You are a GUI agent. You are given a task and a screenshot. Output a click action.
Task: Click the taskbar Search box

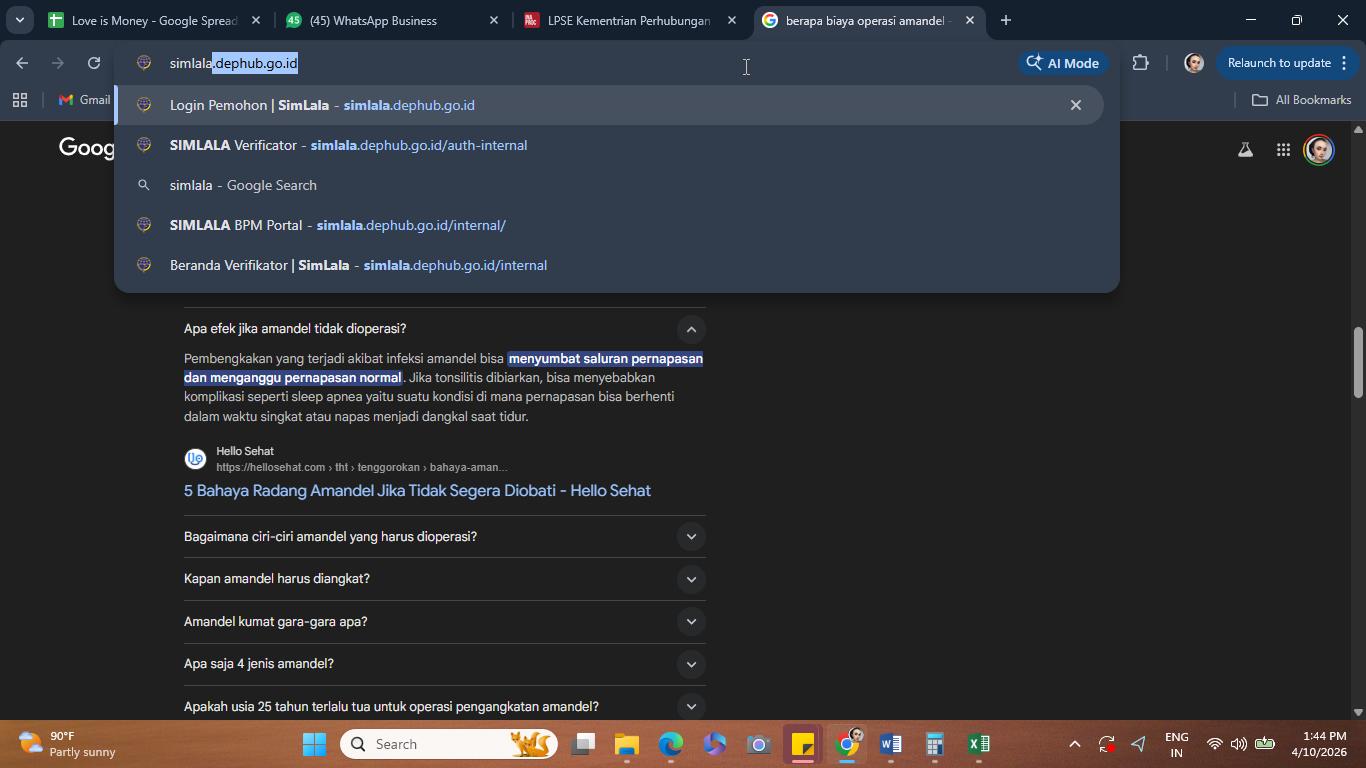coord(449,744)
